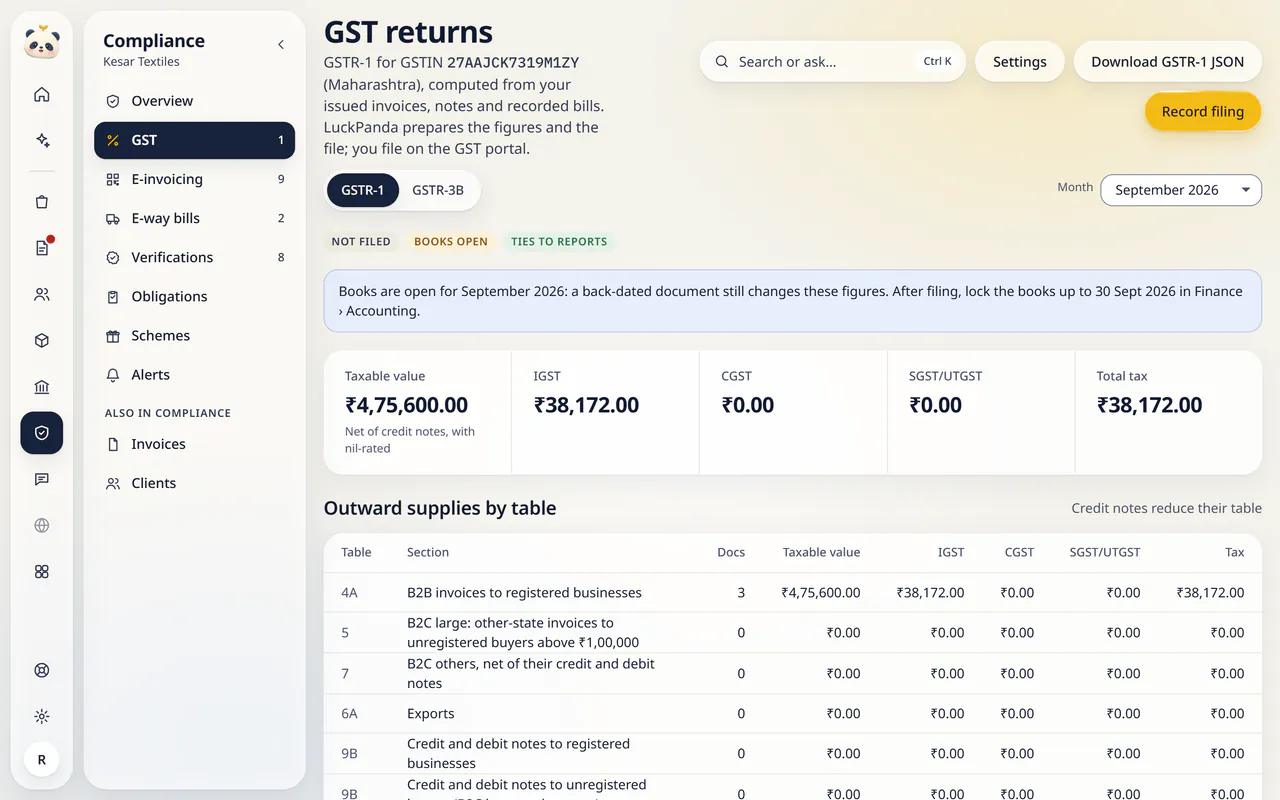Go to the Home icon in the left rail
1280x800 pixels.
tap(42, 95)
